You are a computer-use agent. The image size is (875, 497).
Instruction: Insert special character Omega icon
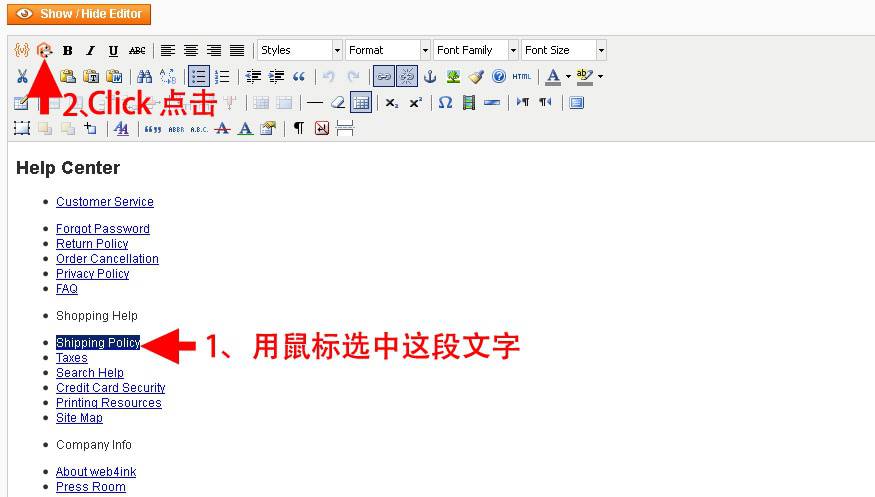[445, 103]
